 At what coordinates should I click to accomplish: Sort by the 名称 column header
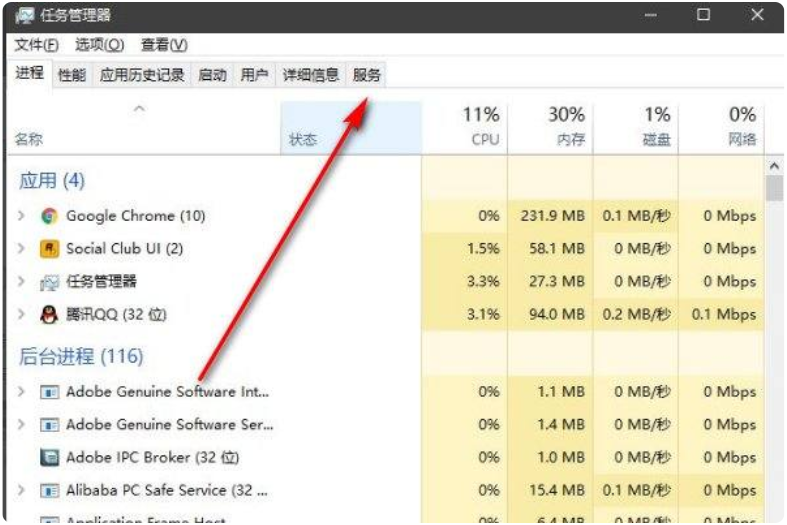(x=144, y=128)
